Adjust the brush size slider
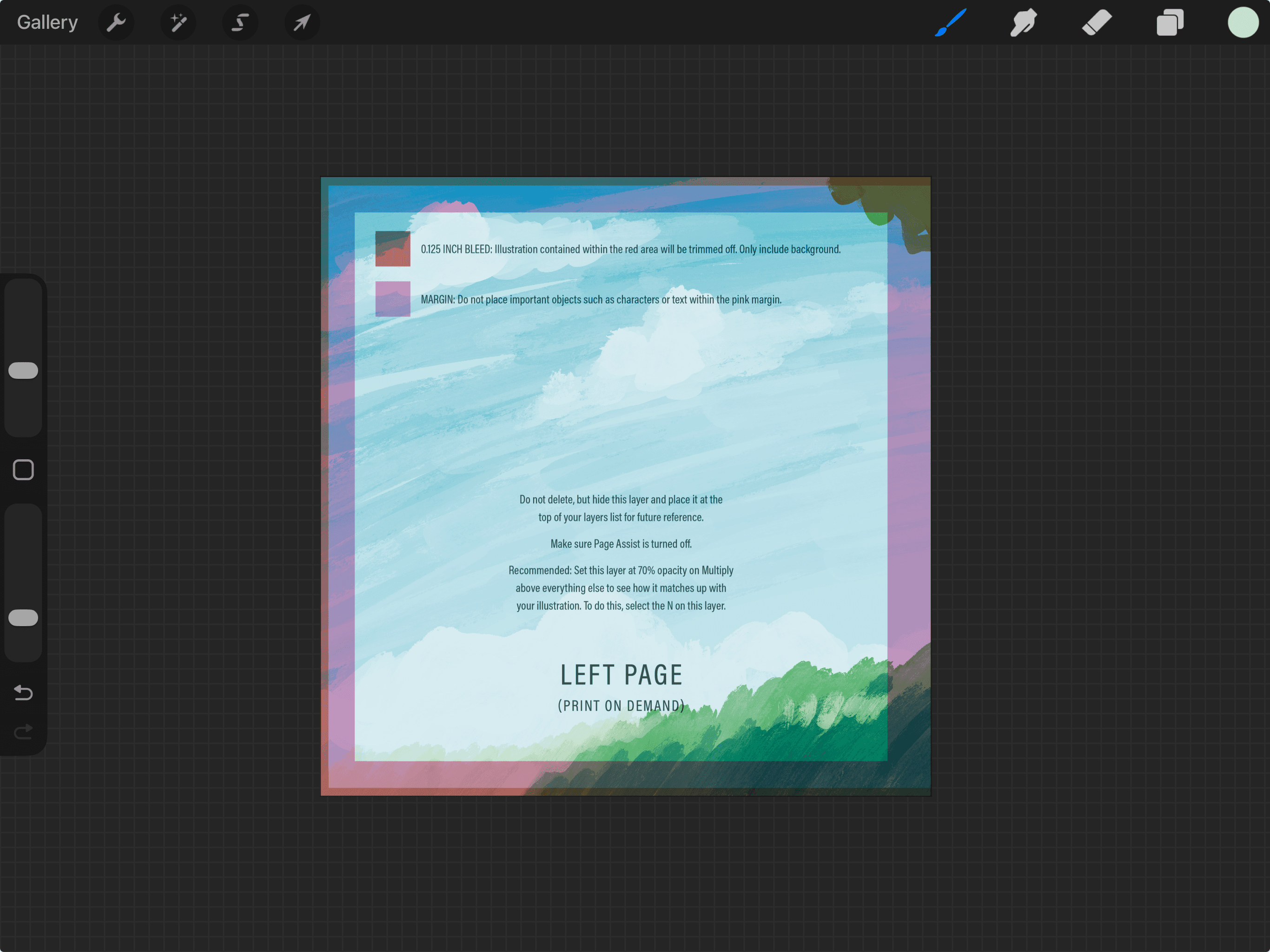Viewport: 1270px width, 952px height. (23, 370)
